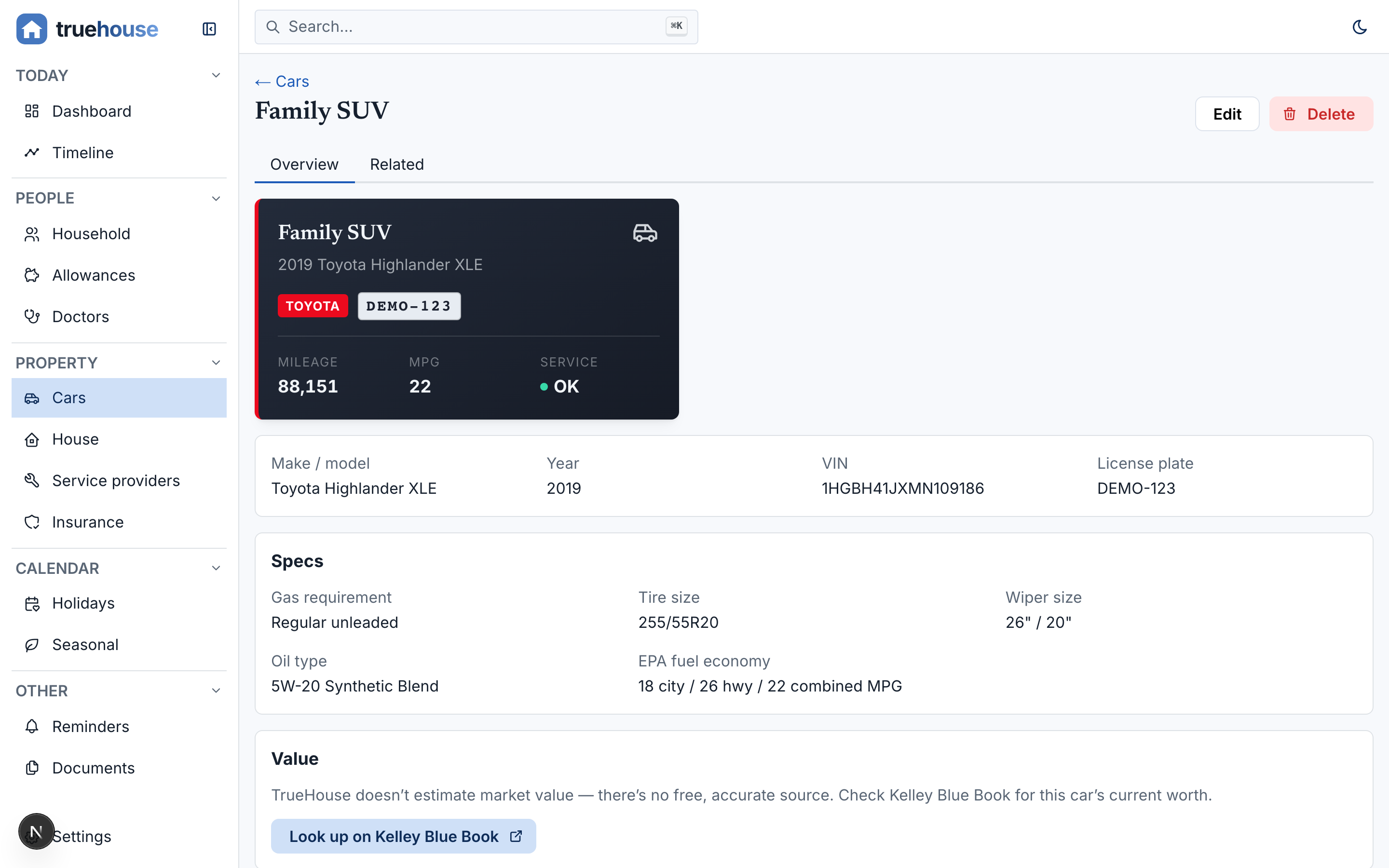Open Insurance in the sidebar
The width and height of the screenshot is (1389, 868).
[120, 522]
